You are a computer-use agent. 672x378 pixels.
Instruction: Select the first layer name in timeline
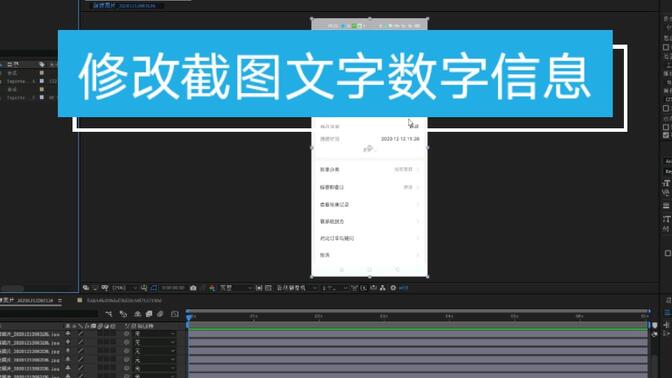(30, 334)
